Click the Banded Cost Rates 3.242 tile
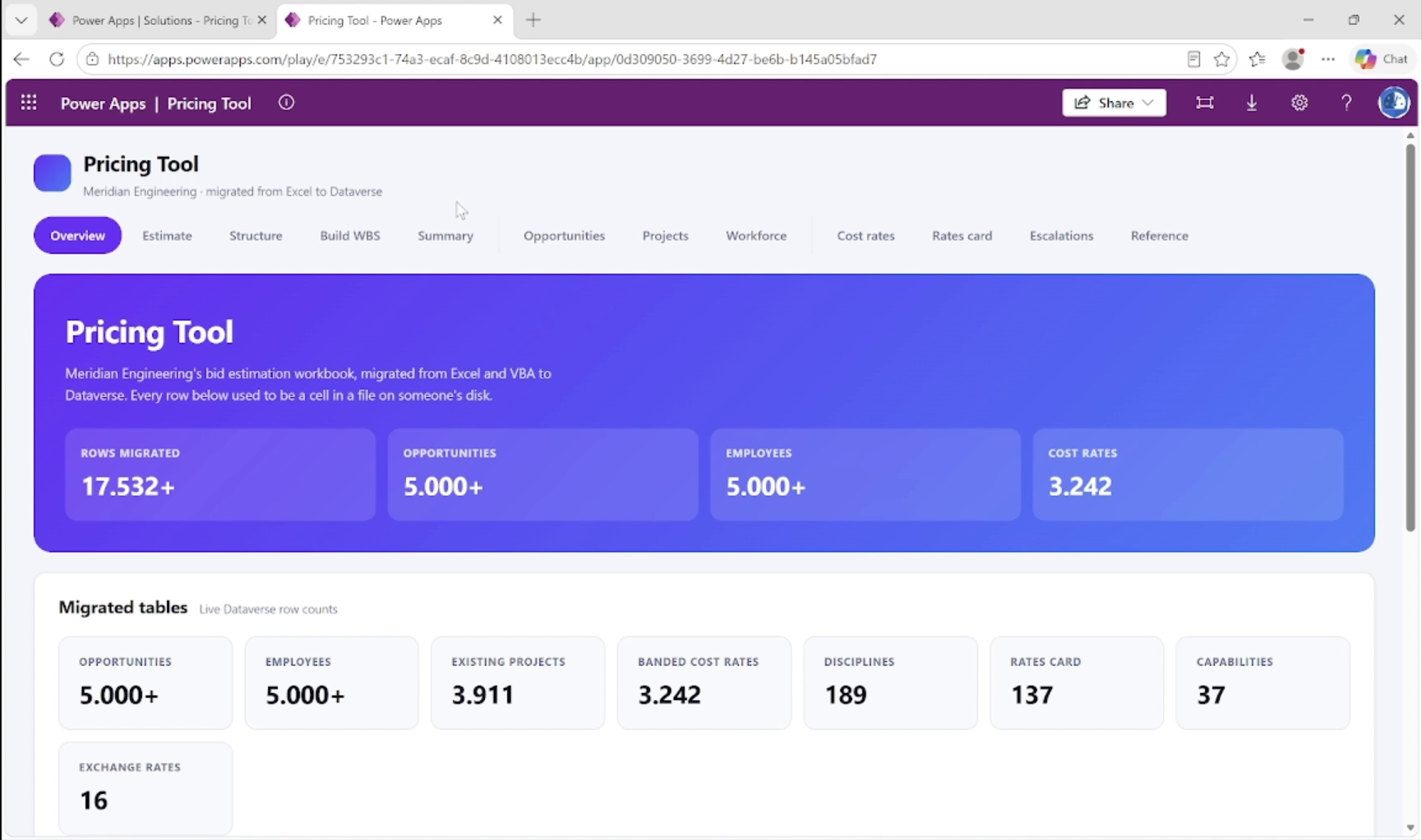Screen dimensions: 1422x840 [x=704, y=683]
